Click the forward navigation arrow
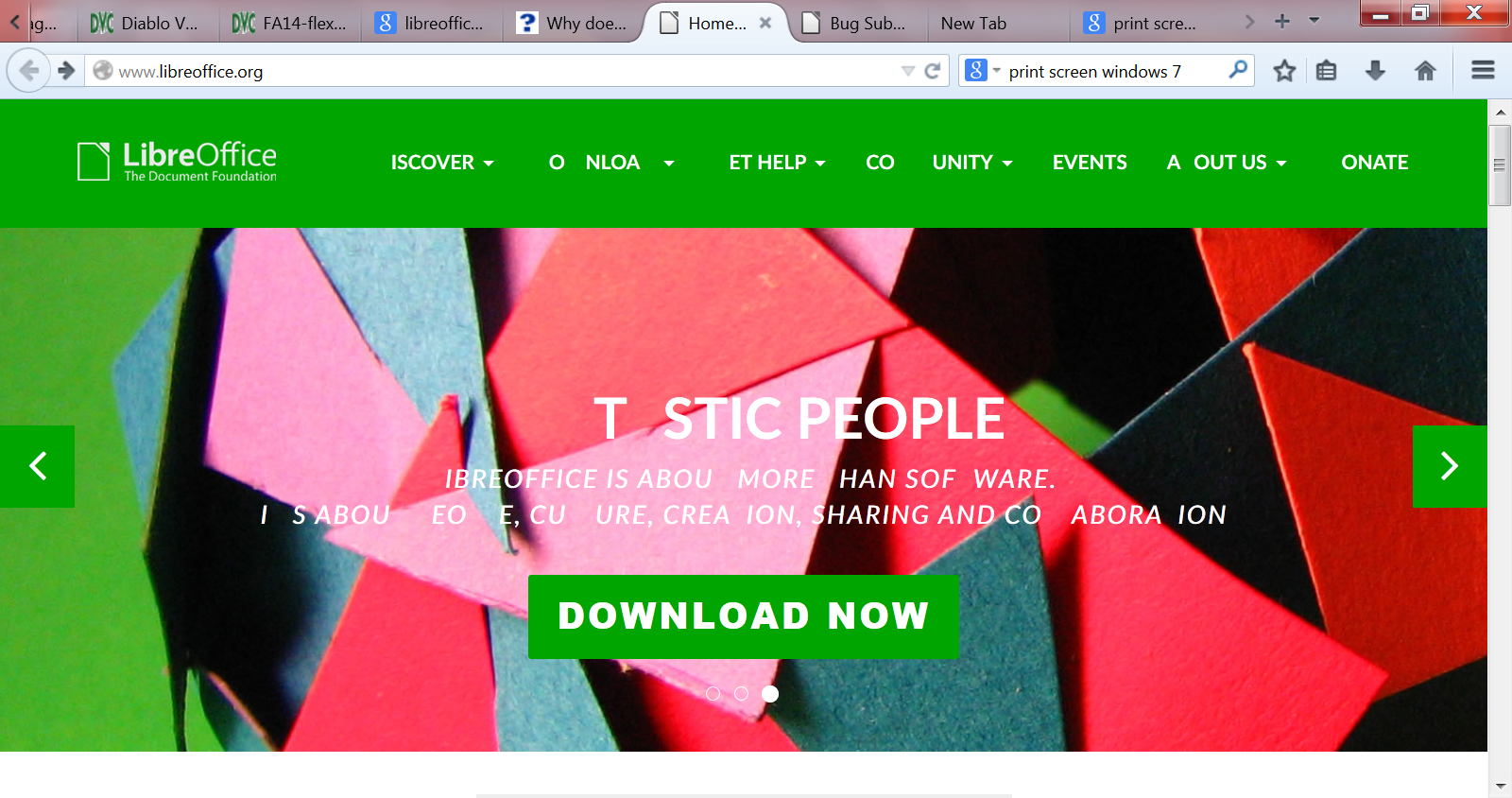Viewport: 1512px width, 798px height. click(66, 71)
